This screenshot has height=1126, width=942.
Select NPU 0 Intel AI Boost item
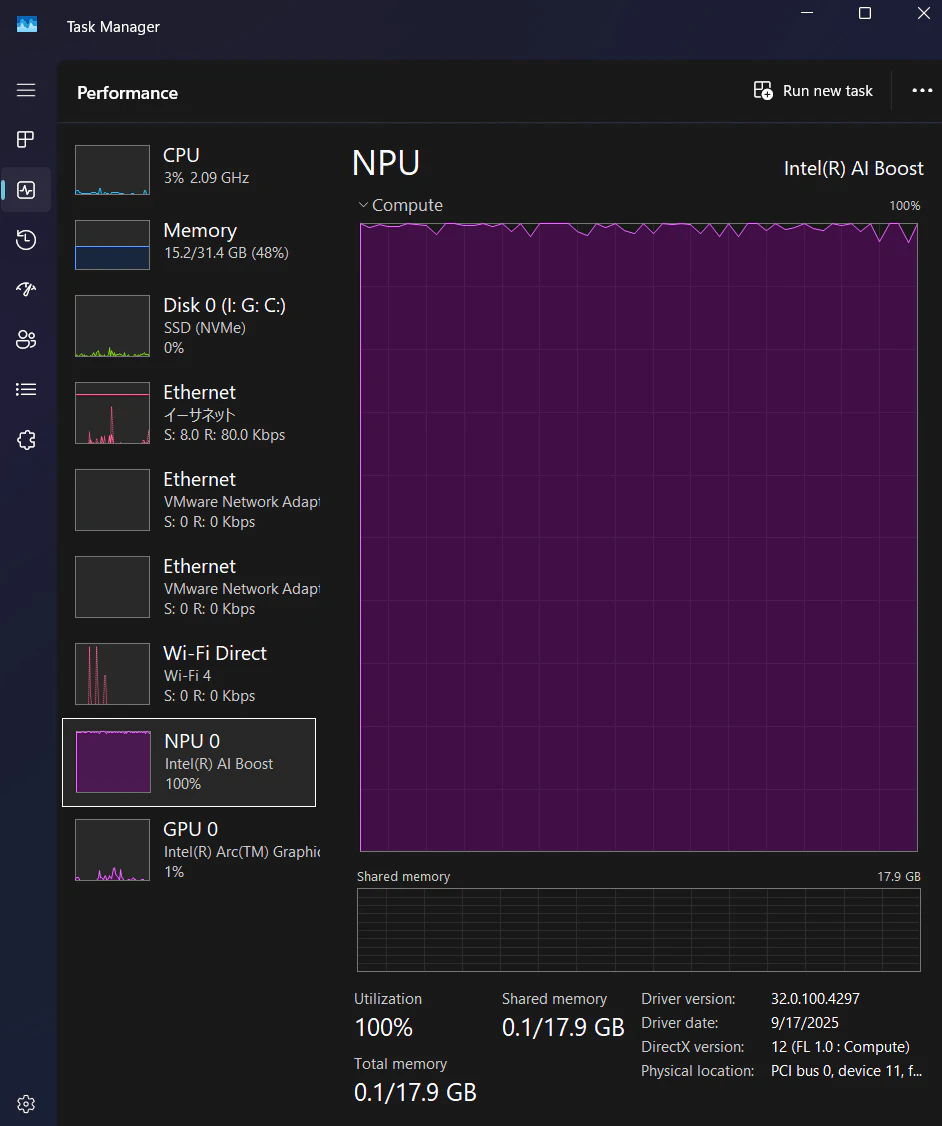pos(189,762)
